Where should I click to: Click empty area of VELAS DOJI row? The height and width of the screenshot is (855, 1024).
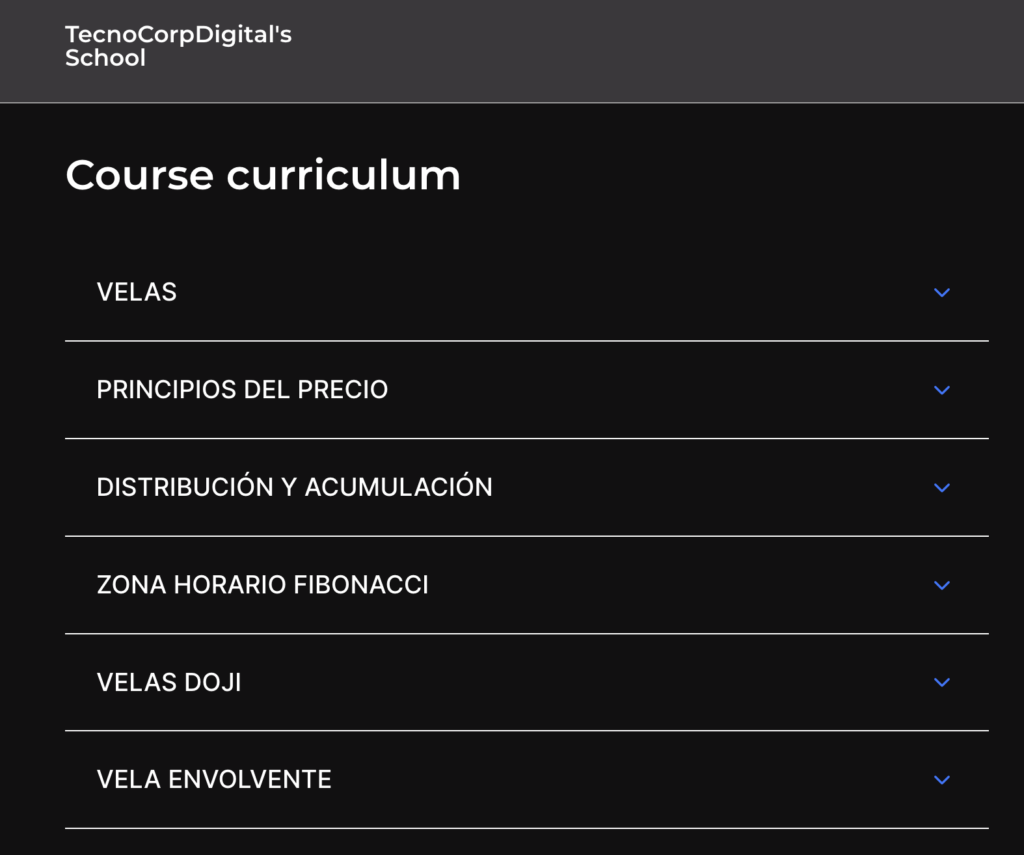[x=588, y=682]
